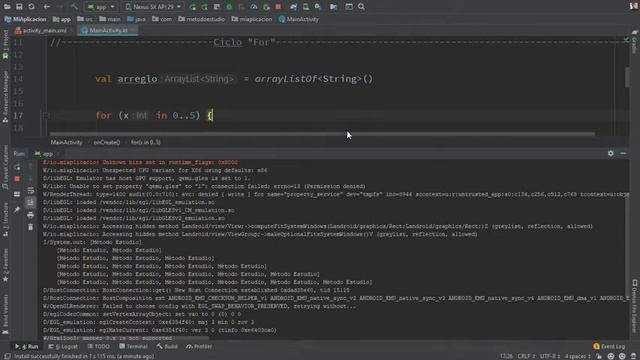The height and width of the screenshot is (360, 640).
Task: Build project with the hammer icon
Action: [74, 7]
